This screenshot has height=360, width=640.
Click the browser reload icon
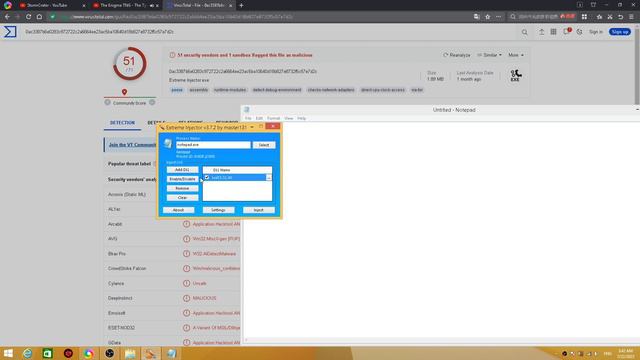point(29,17)
